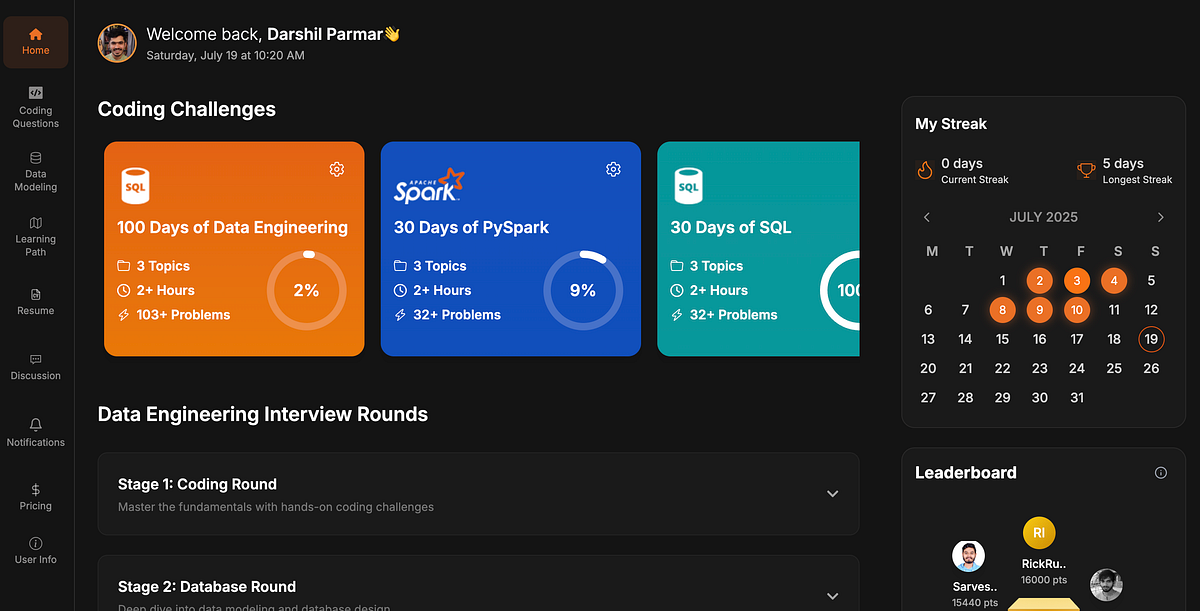The height and width of the screenshot is (611, 1200).
Task: Click the Resume icon in sidebar
Action: tap(35, 296)
